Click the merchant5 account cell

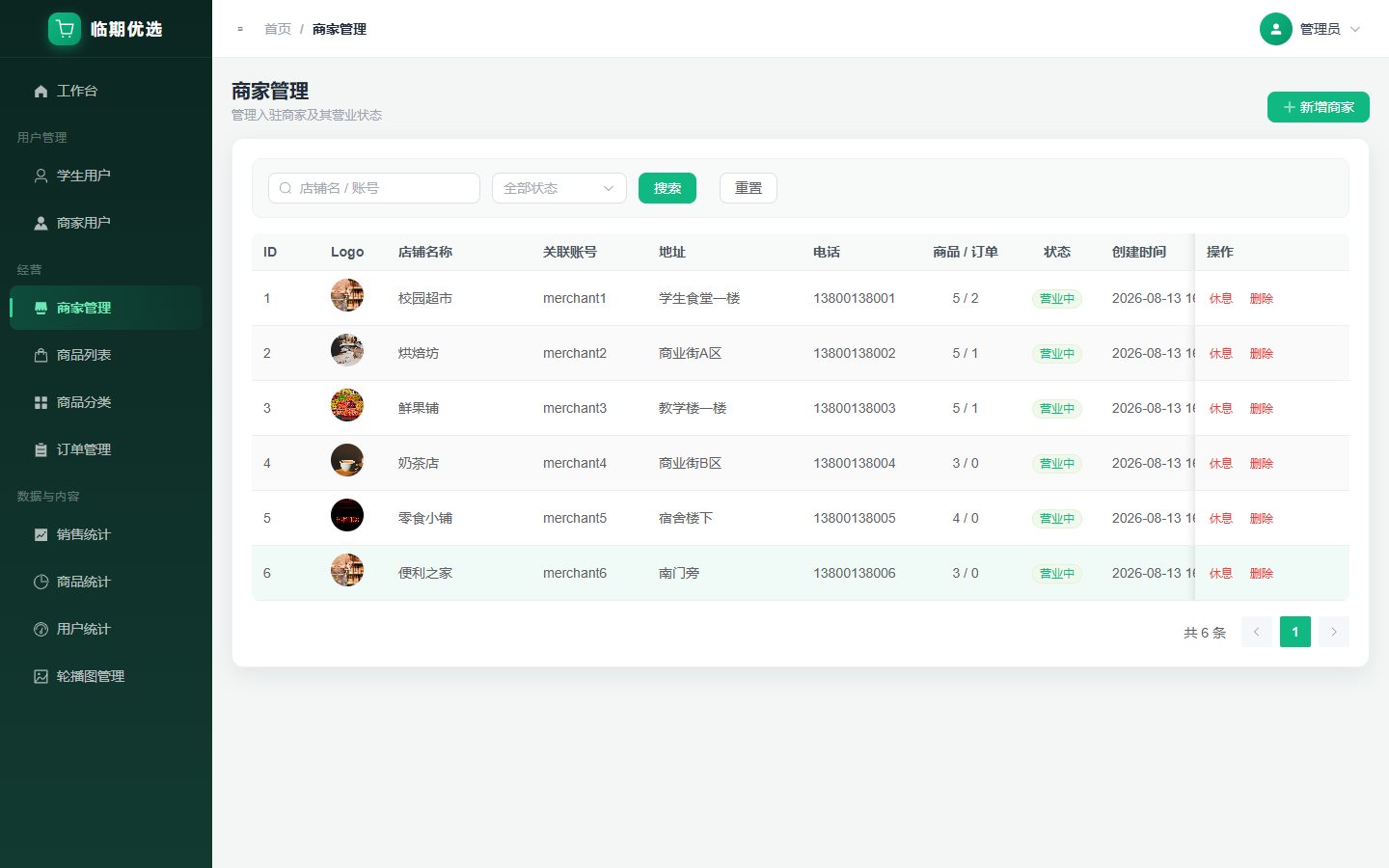[575, 518]
